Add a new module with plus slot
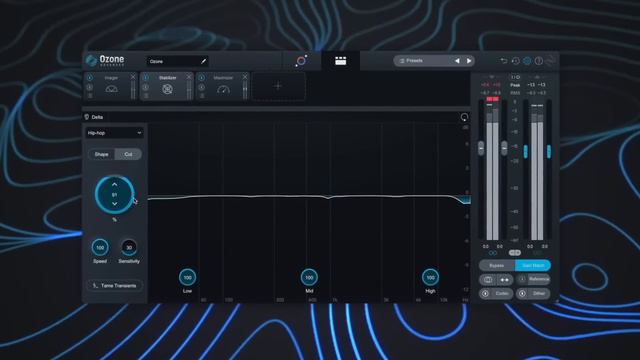Screen dimensions: 640x360 point(278,86)
